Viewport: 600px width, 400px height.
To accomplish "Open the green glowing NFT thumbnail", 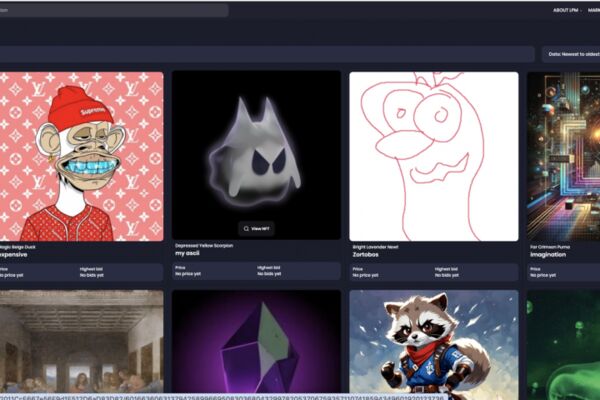I will point(563,344).
